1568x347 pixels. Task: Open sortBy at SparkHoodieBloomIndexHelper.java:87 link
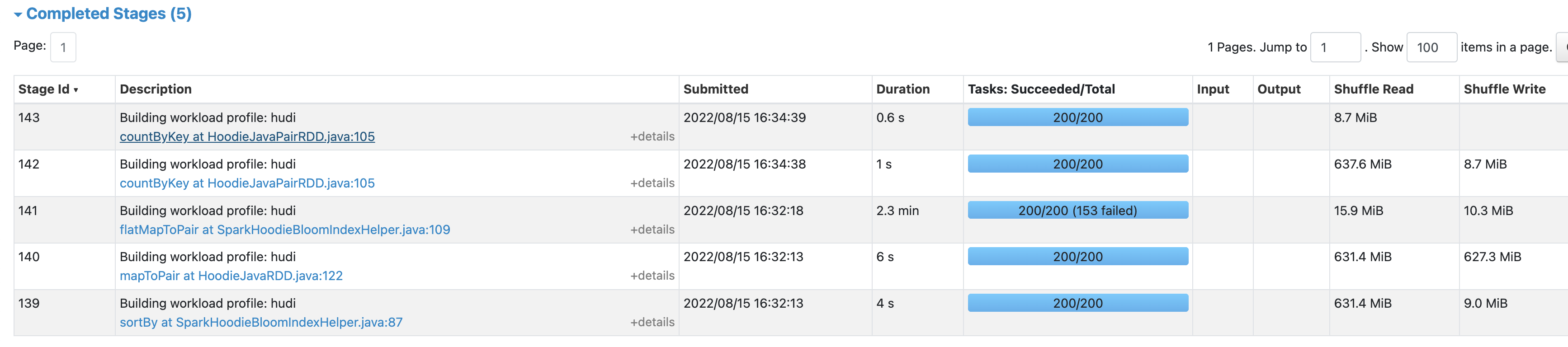coord(260,322)
